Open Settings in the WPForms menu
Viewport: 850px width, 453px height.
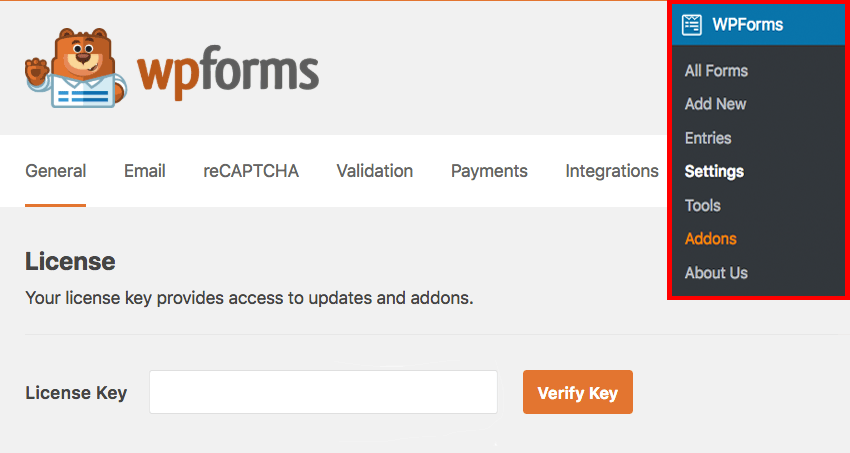point(714,172)
